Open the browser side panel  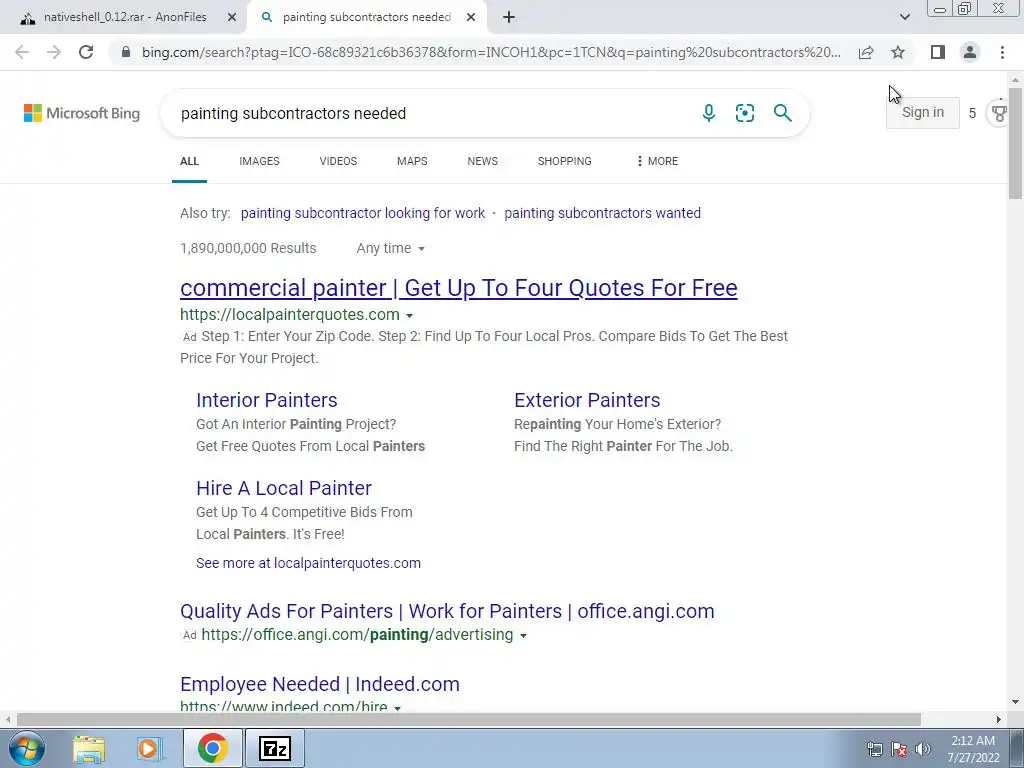point(938,52)
